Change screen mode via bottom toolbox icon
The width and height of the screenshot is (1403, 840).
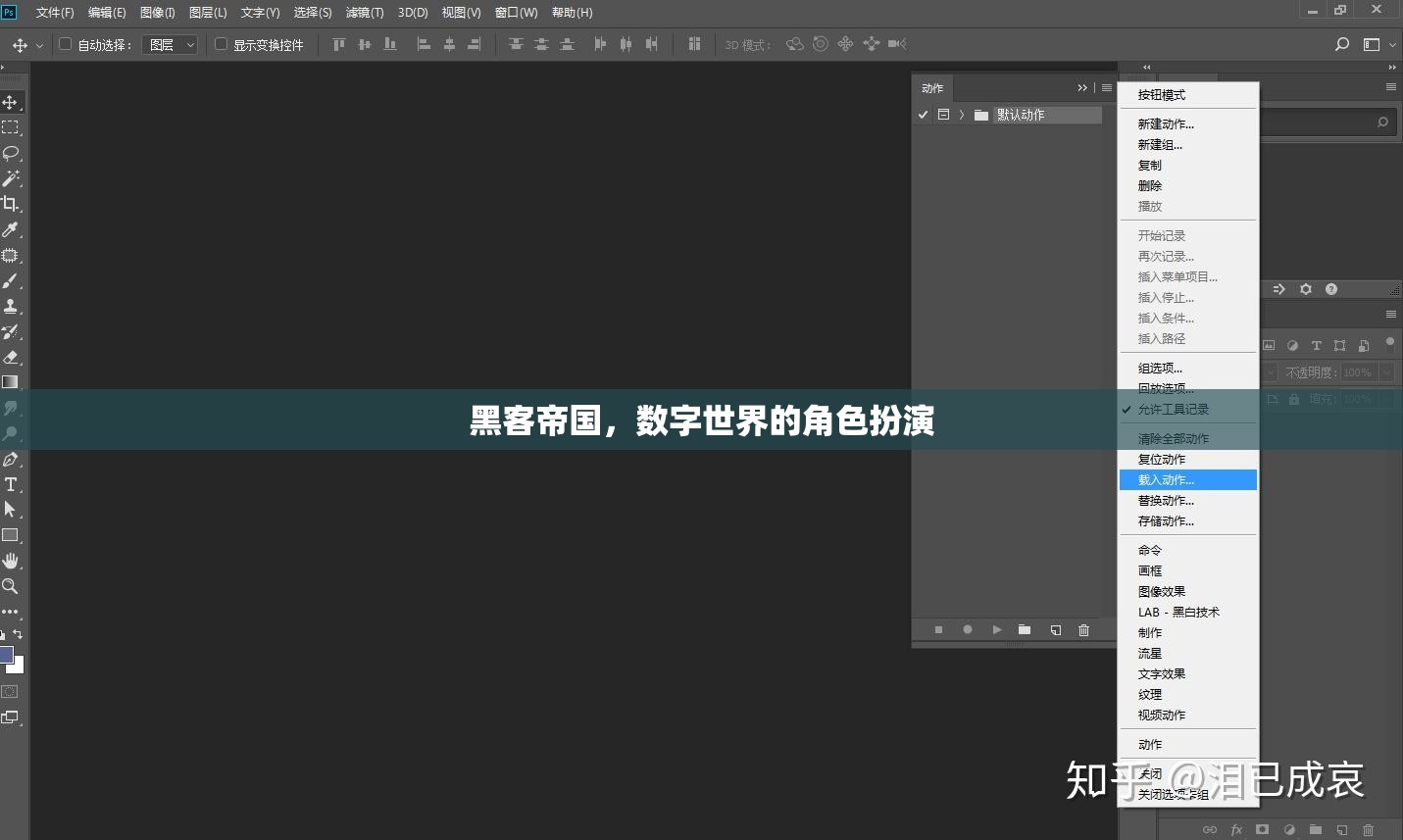point(10,717)
